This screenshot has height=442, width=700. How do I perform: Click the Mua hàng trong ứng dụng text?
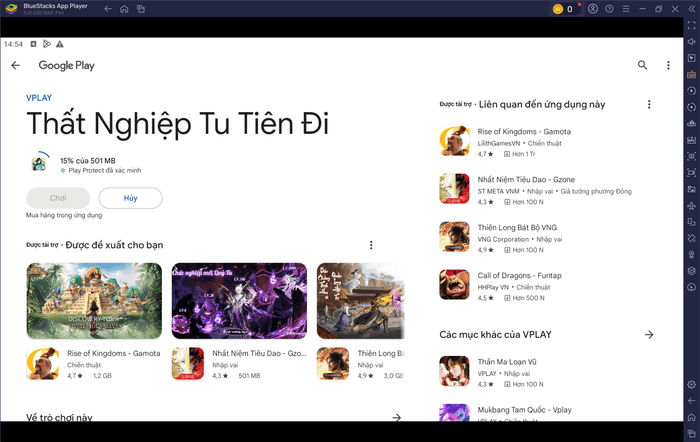[64, 215]
